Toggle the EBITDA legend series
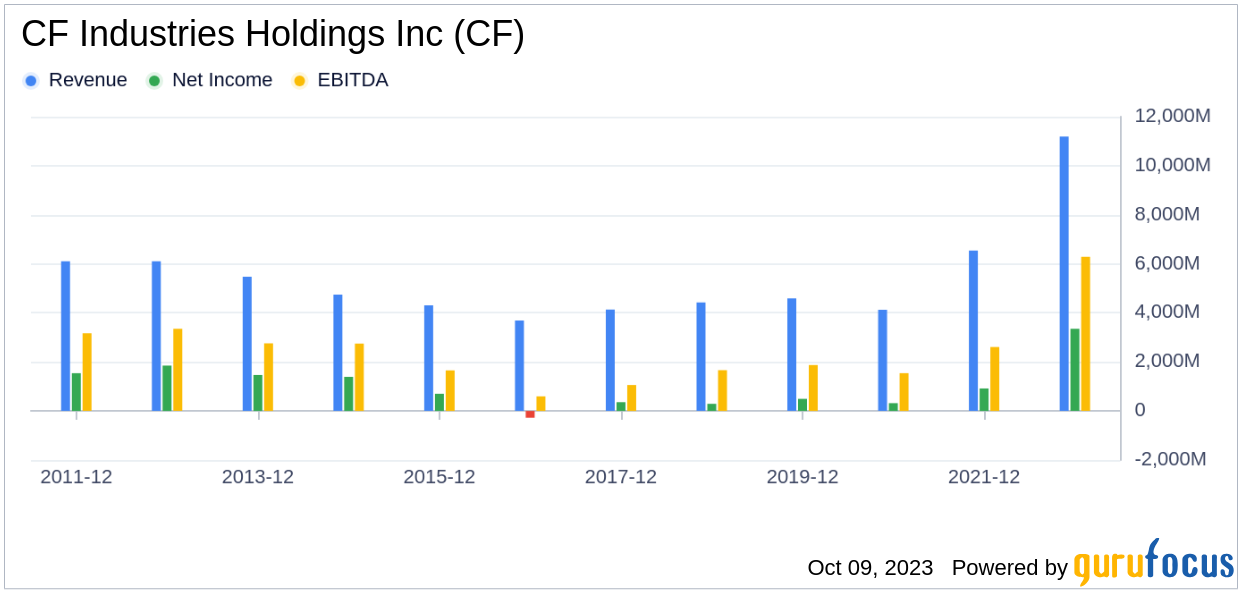Viewport: 1242px width, 593px height. pos(340,80)
